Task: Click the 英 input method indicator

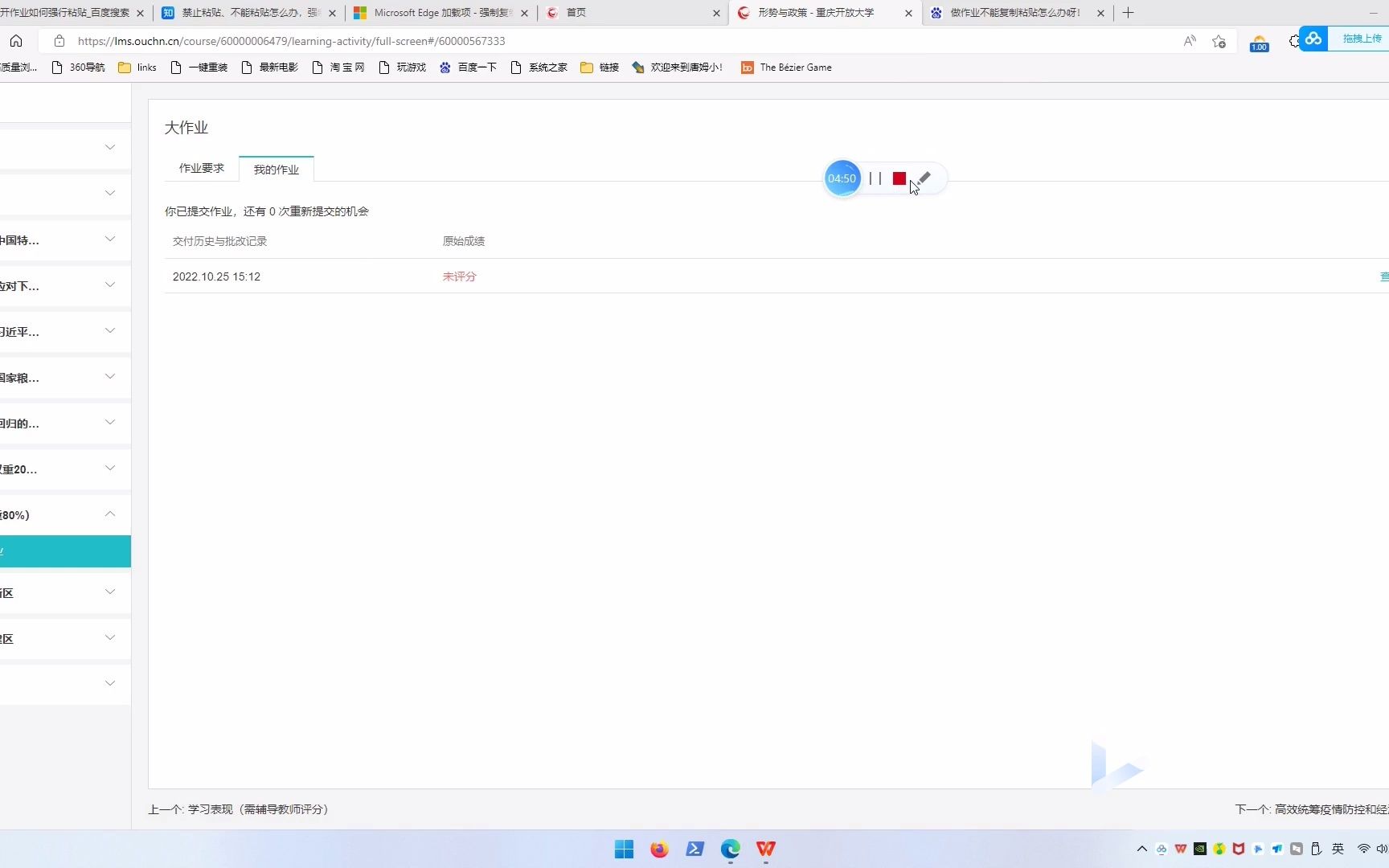Action: click(x=1338, y=849)
